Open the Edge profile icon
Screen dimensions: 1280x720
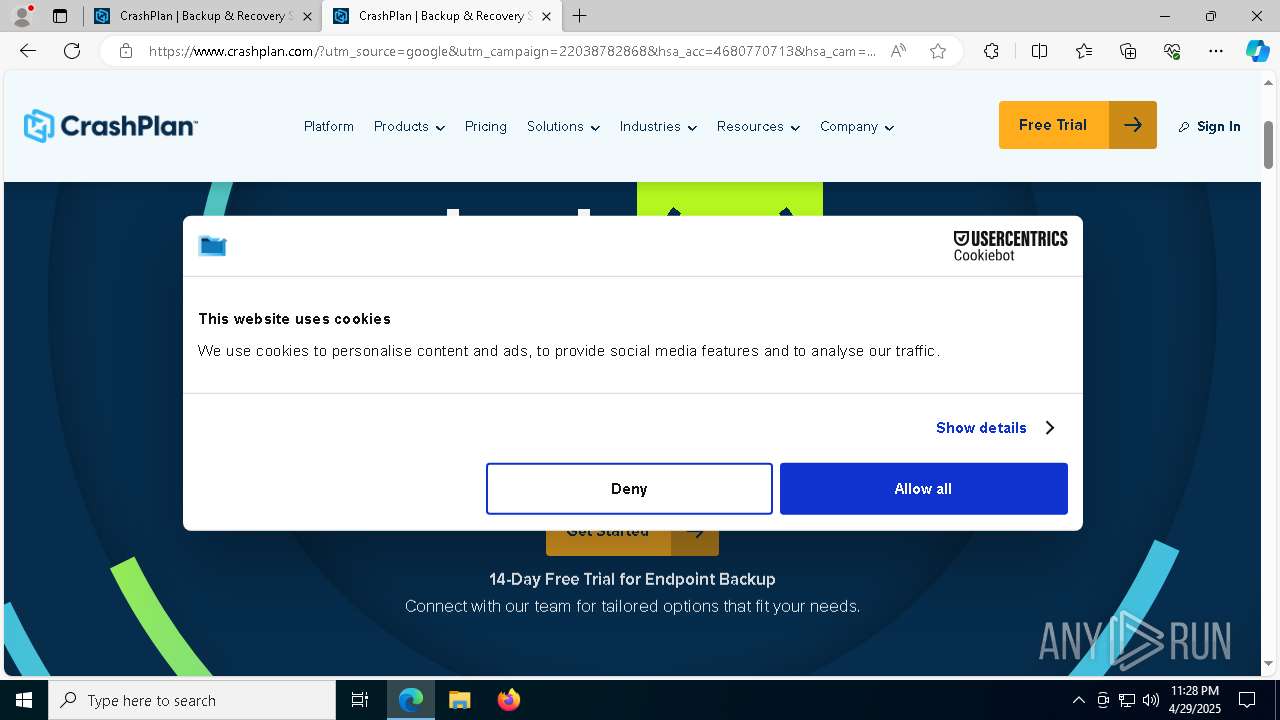tap(22, 16)
